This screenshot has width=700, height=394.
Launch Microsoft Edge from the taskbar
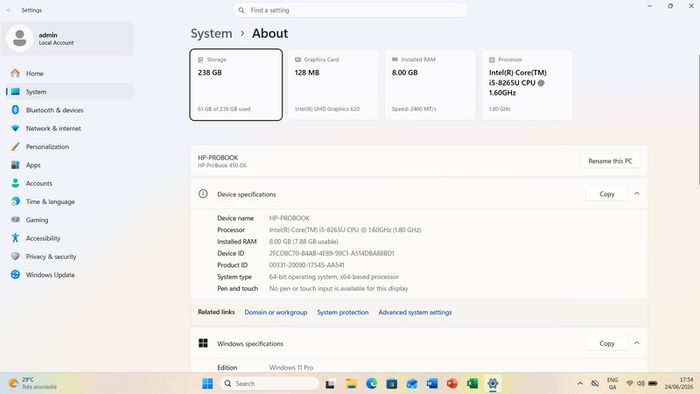point(371,384)
